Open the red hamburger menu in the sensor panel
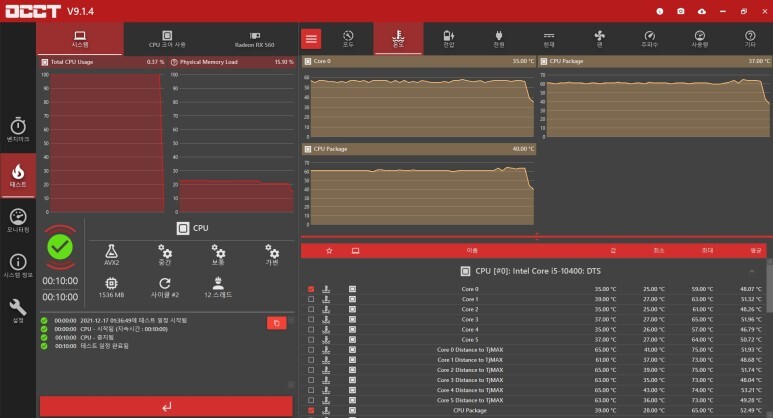The width and height of the screenshot is (773, 418). tap(312, 39)
